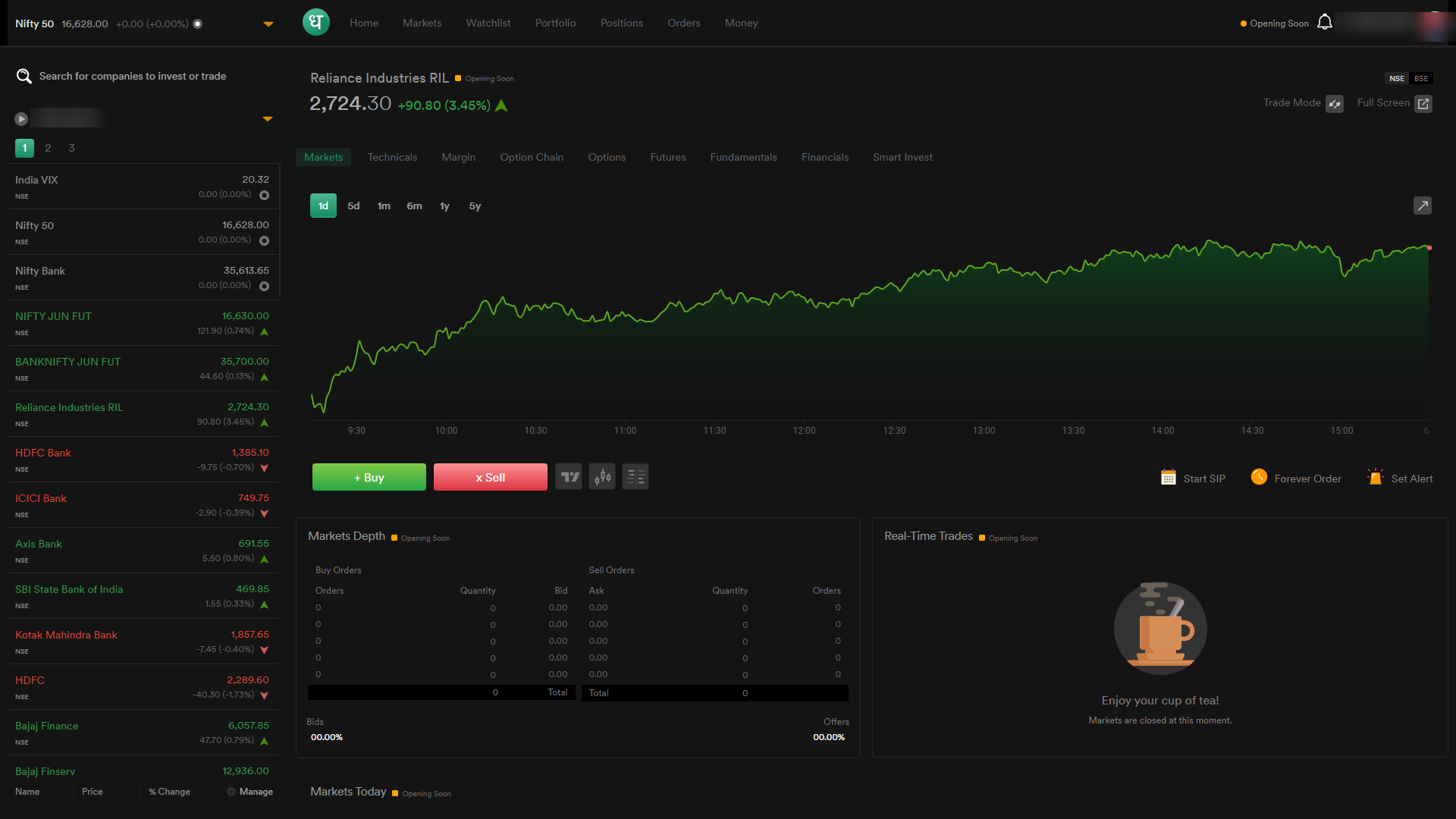Sort watchlist by Price
The height and width of the screenshot is (819, 1456).
[92, 792]
